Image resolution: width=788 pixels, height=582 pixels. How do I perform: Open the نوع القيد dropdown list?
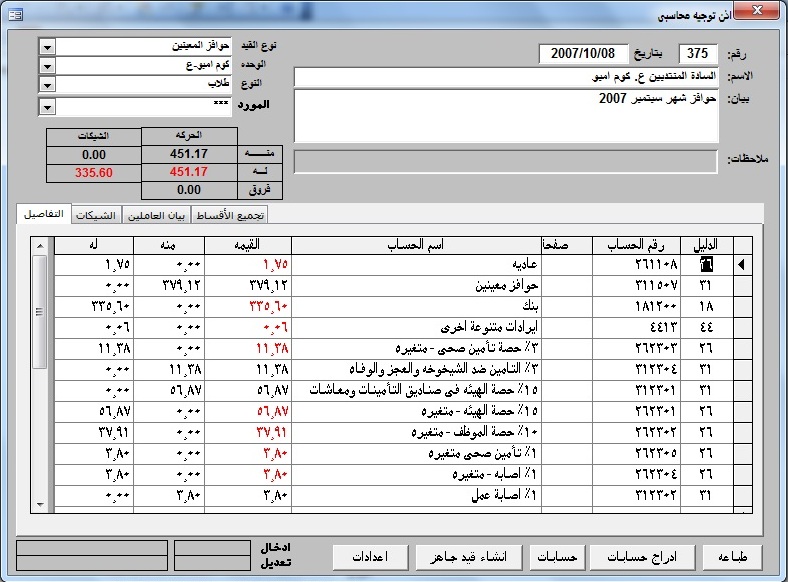(x=47, y=47)
